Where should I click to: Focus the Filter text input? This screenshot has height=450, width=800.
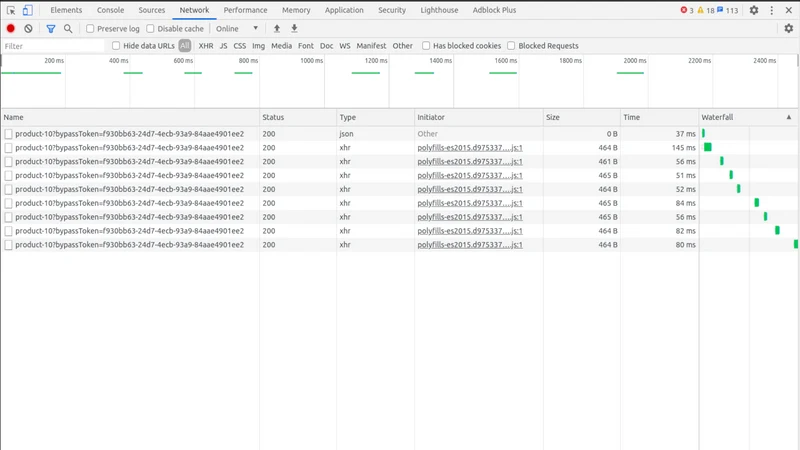(53, 46)
